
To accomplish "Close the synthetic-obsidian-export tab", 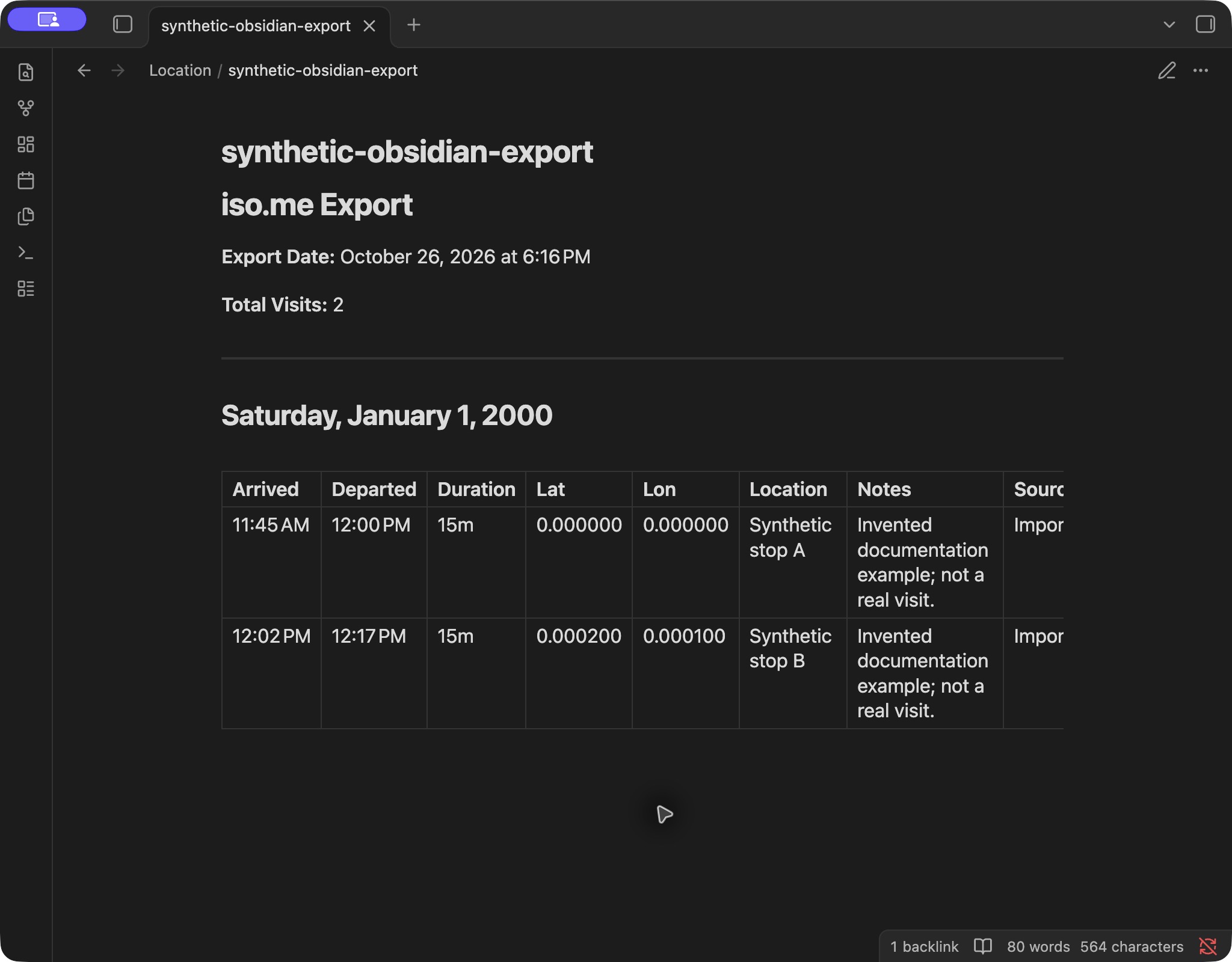I will point(369,26).
